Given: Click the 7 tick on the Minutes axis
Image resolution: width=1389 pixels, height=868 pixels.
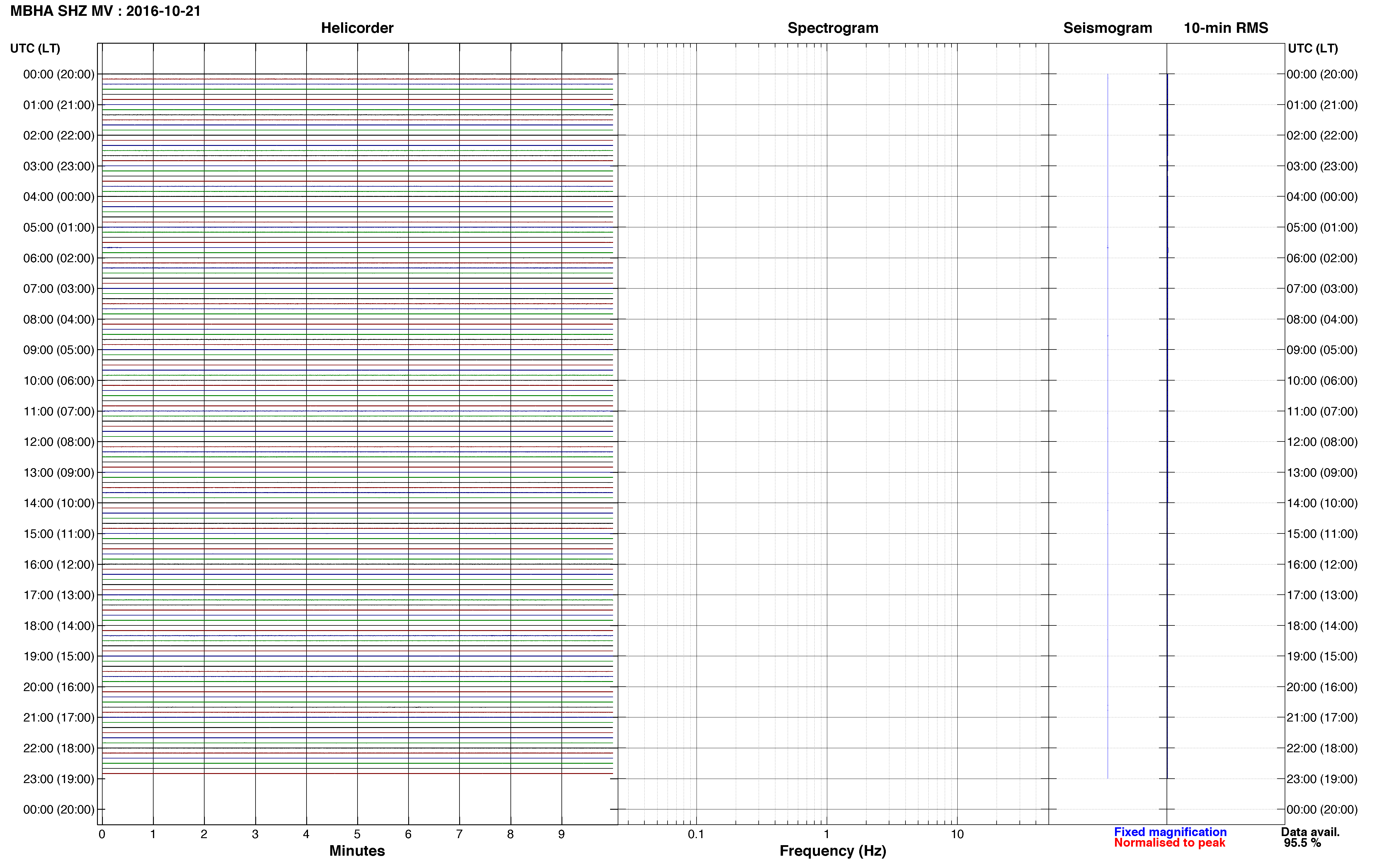Looking at the screenshot, I should (x=459, y=834).
